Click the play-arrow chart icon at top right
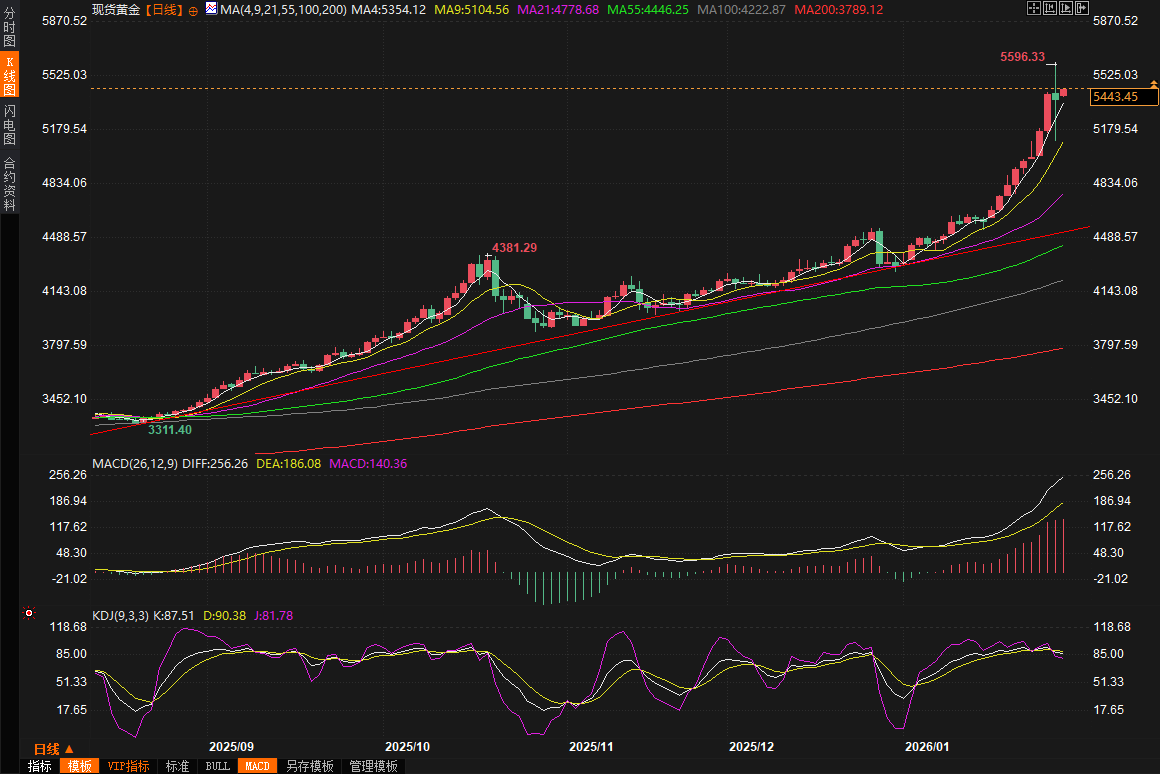1160x774 pixels. point(1065,8)
